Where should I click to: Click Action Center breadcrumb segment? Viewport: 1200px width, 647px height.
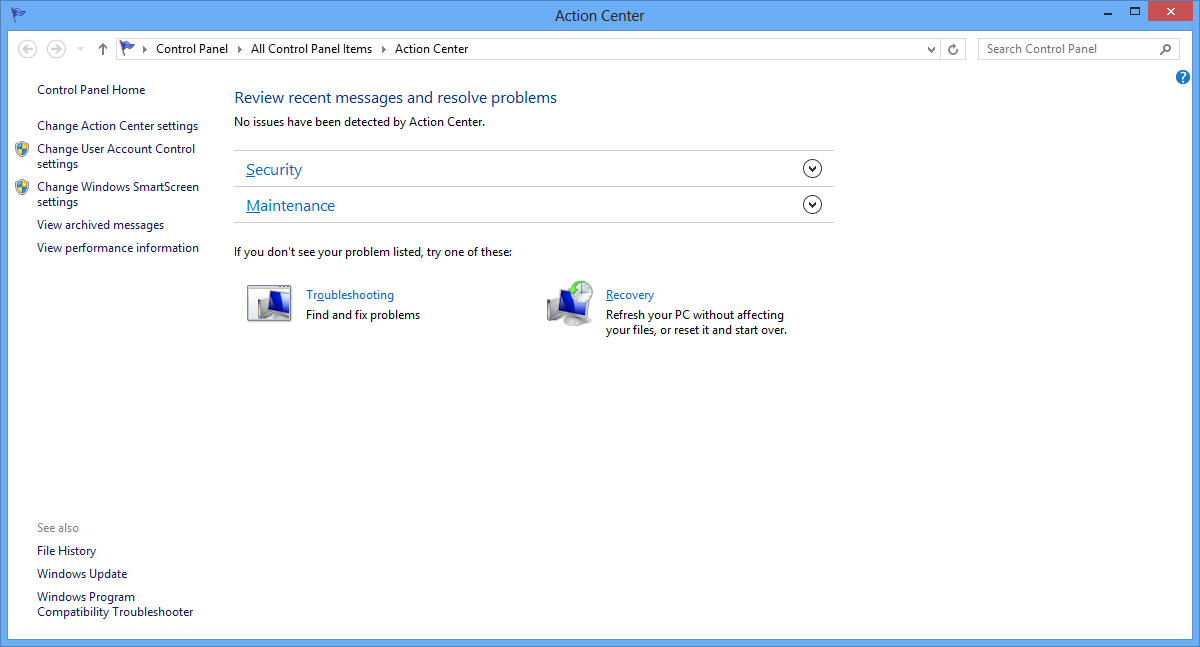coord(431,49)
